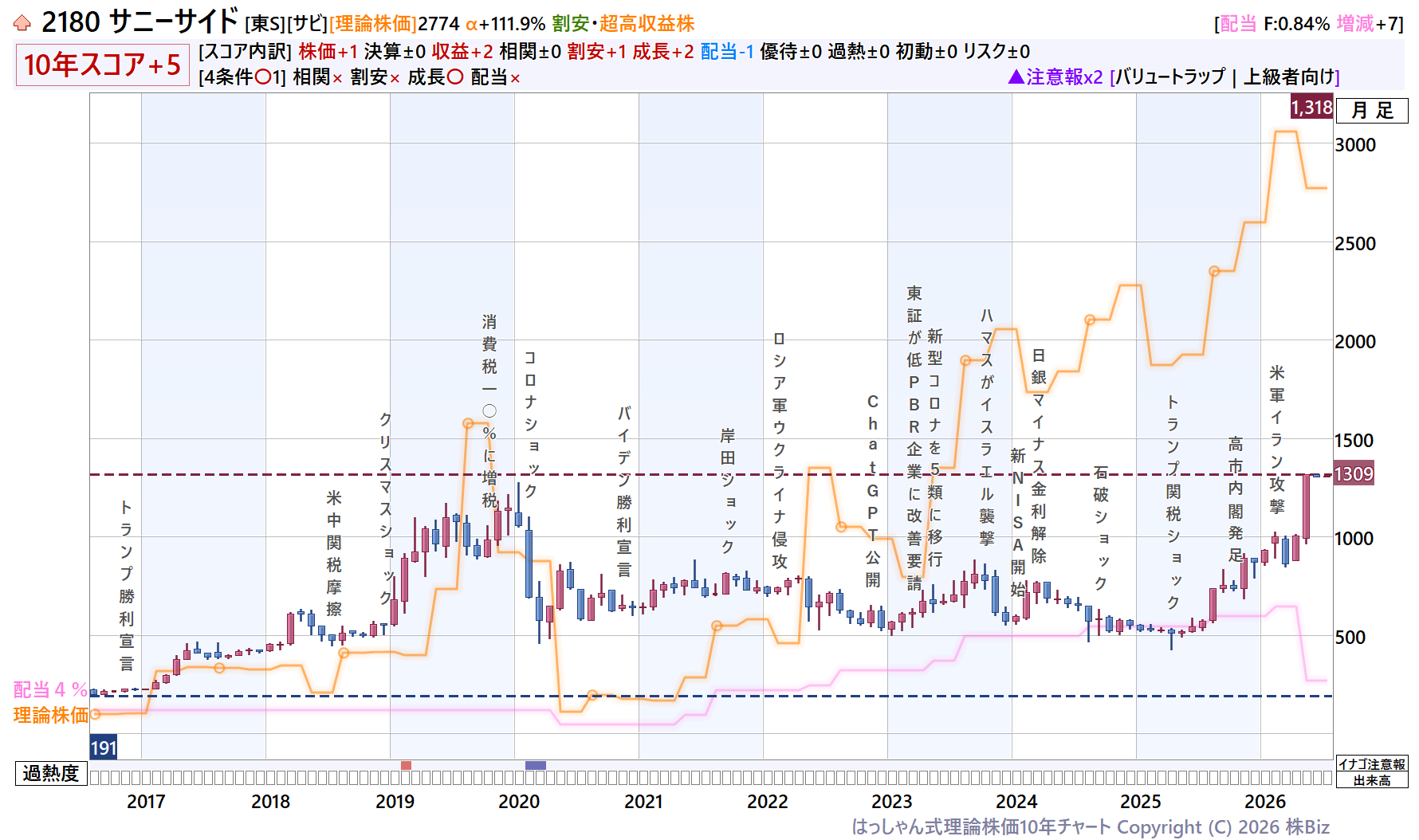
Task: Click the 10年スコア+5 score box
Action: [102, 65]
